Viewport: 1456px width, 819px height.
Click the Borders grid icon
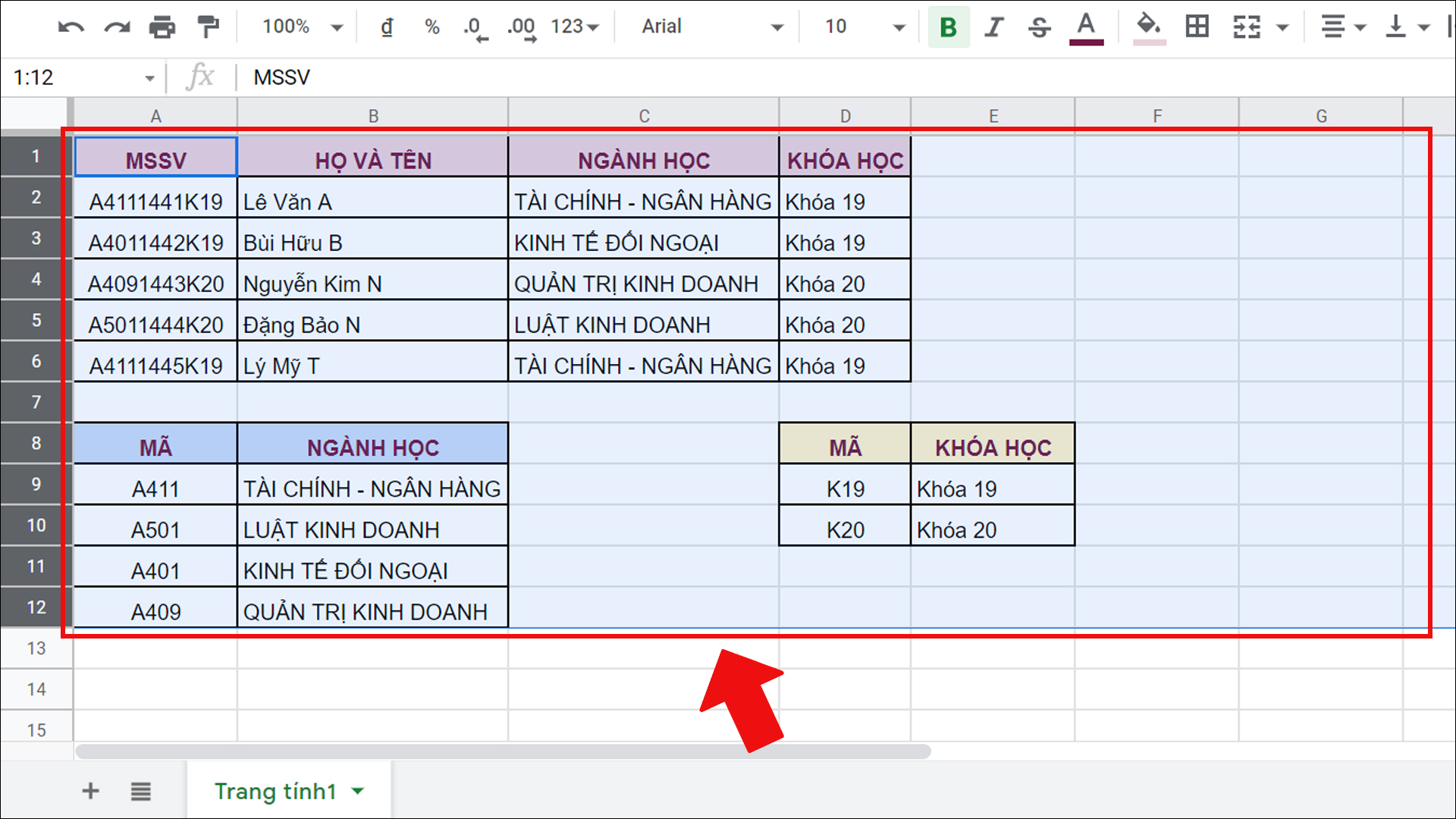(x=1197, y=27)
